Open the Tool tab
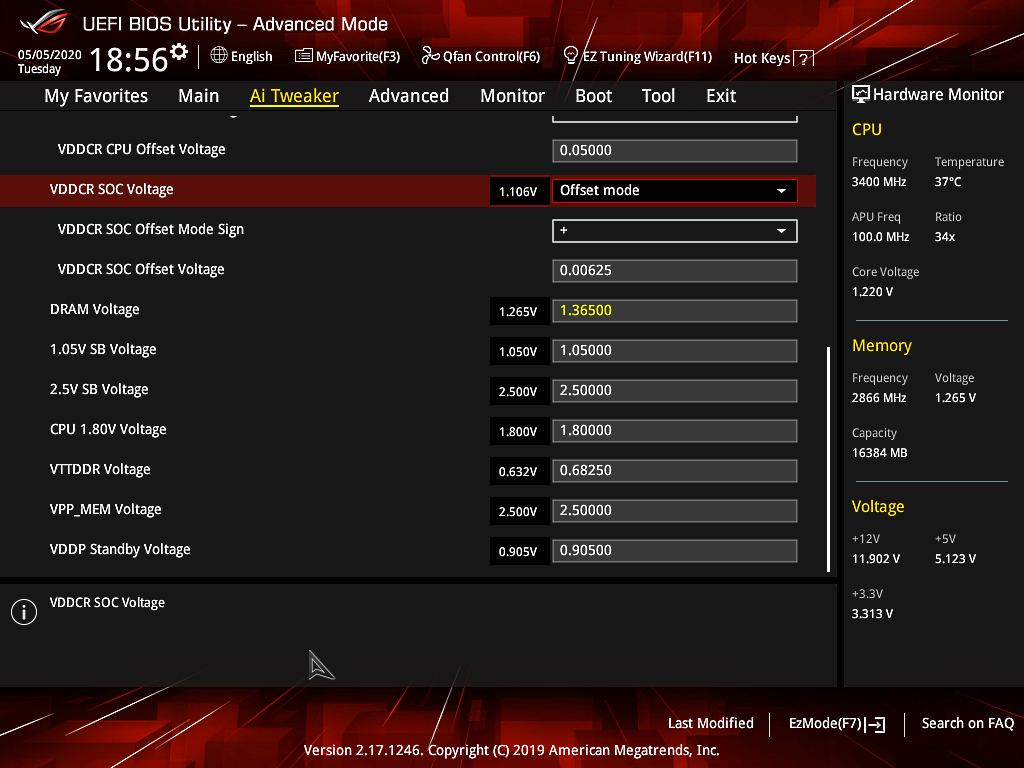 point(658,96)
